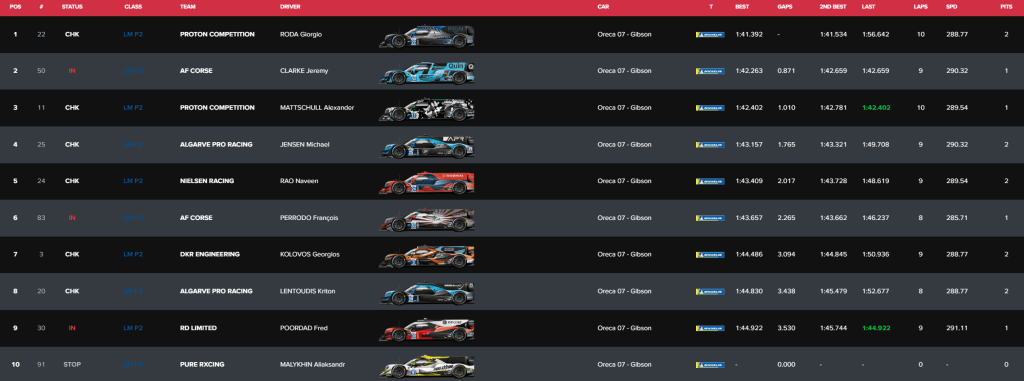Sort by the POS column header
The image size is (1024, 381).
(x=15, y=7)
